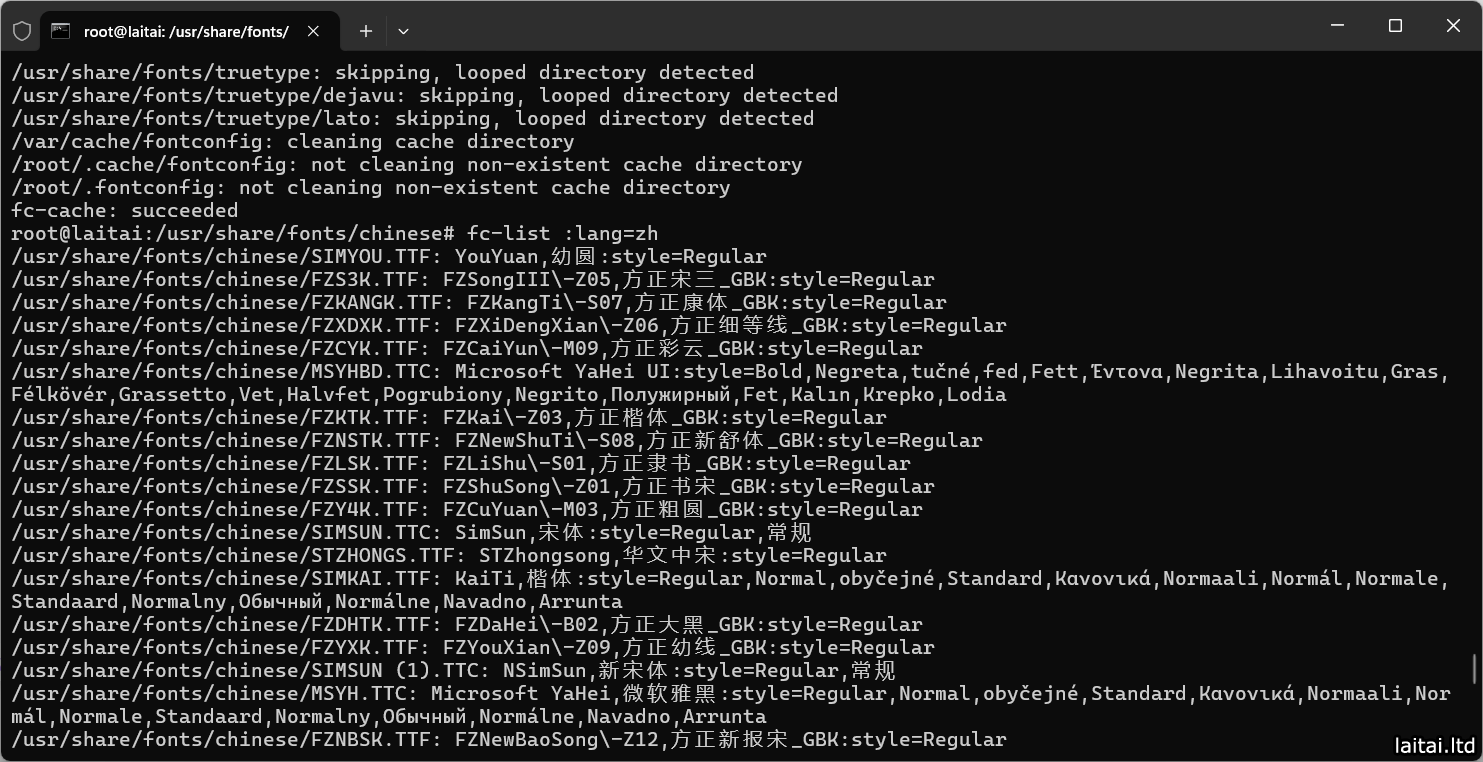
Task: Minimize the terminal window
Action: click(x=1337, y=26)
